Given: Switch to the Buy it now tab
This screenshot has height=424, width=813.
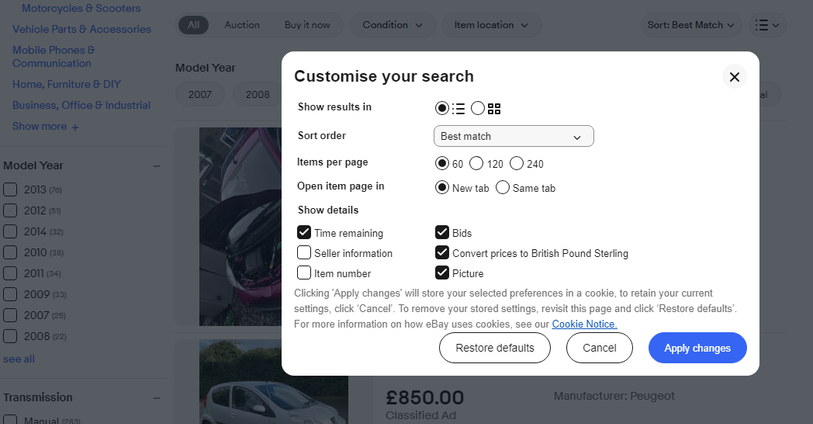Looking at the screenshot, I should click(x=307, y=25).
